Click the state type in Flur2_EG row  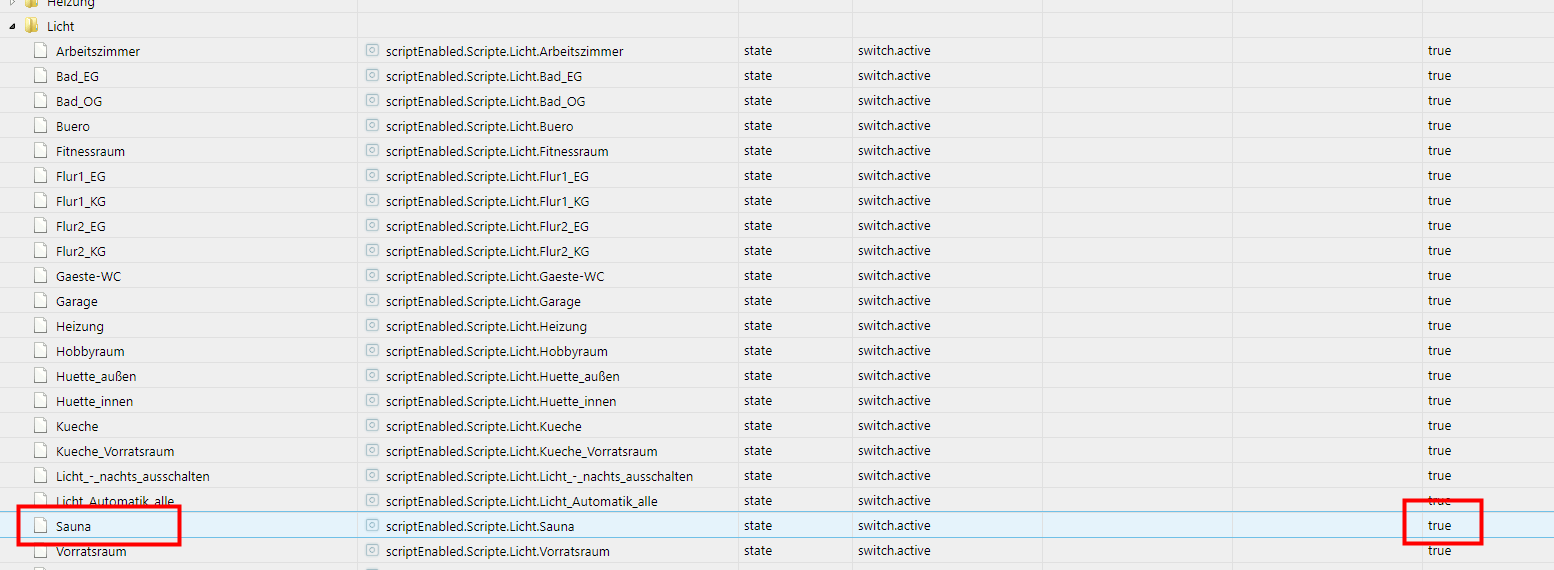click(x=758, y=226)
